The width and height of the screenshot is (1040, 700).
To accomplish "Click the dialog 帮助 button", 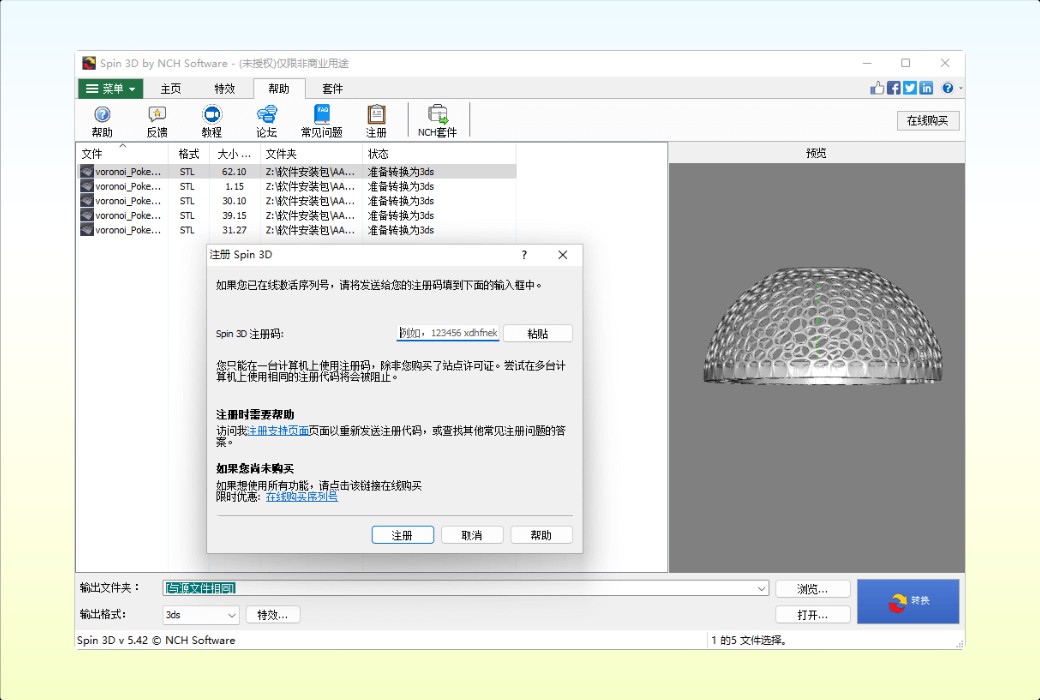I will click(541, 535).
